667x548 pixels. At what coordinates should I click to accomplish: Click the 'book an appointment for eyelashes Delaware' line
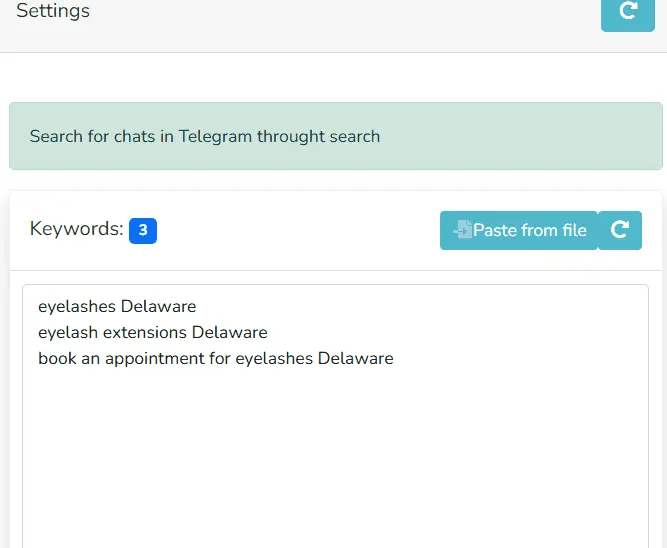(216, 358)
